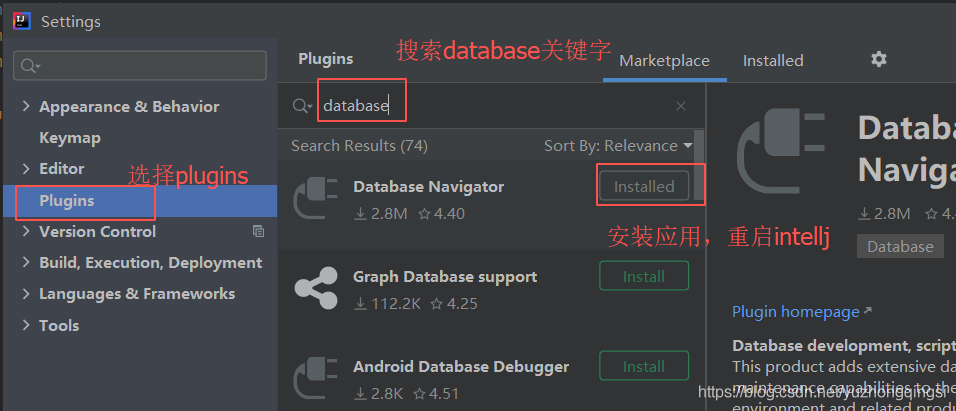Screen dimensions: 956x411
Task: Expand Build, Execution, Deployment node
Action: [x=27, y=263]
